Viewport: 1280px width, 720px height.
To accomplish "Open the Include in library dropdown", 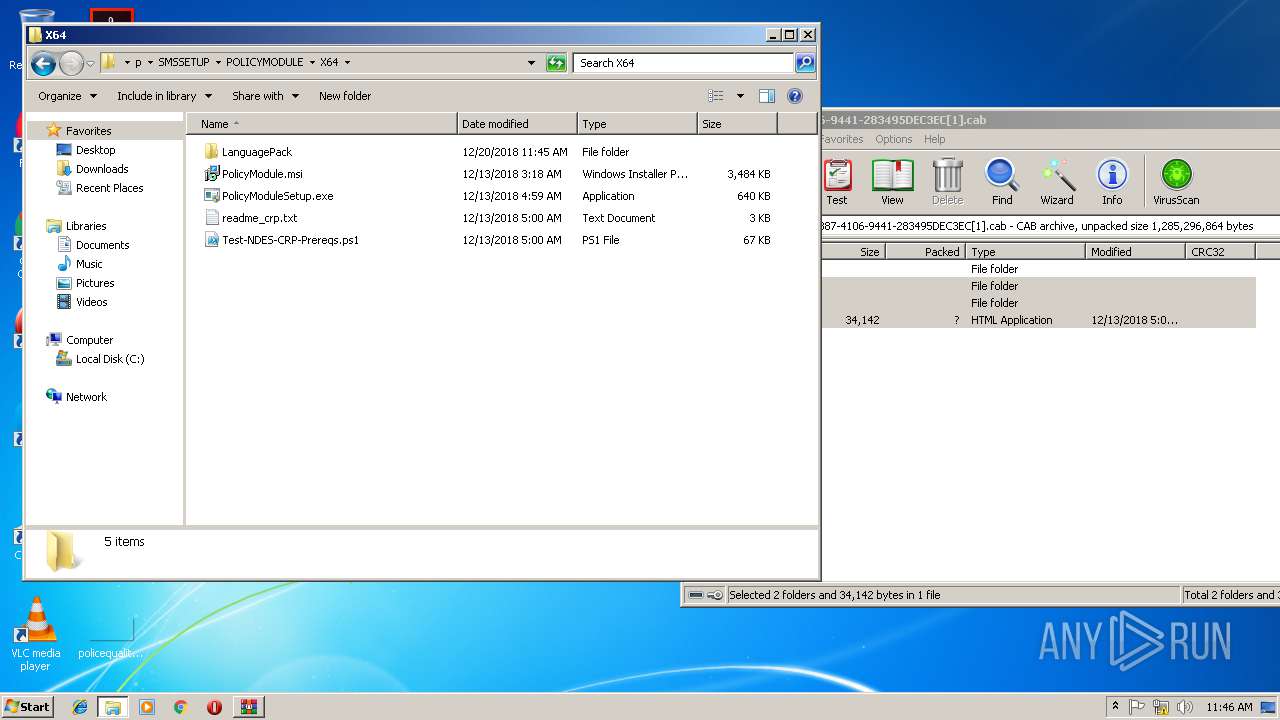I will coord(164,96).
